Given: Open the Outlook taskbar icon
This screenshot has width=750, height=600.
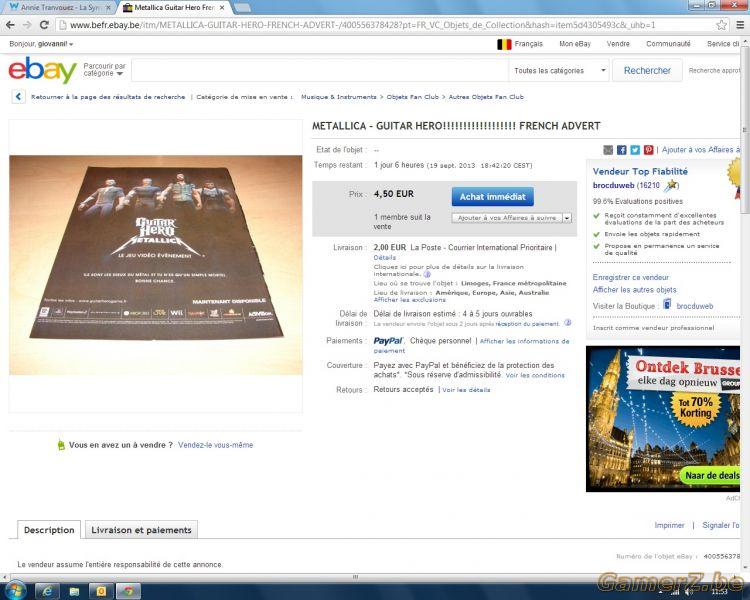Looking at the screenshot, I should tap(101, 591).
